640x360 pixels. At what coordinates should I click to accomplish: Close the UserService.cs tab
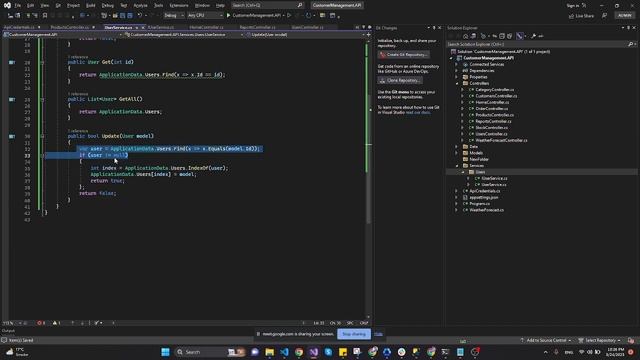point(142,27)
